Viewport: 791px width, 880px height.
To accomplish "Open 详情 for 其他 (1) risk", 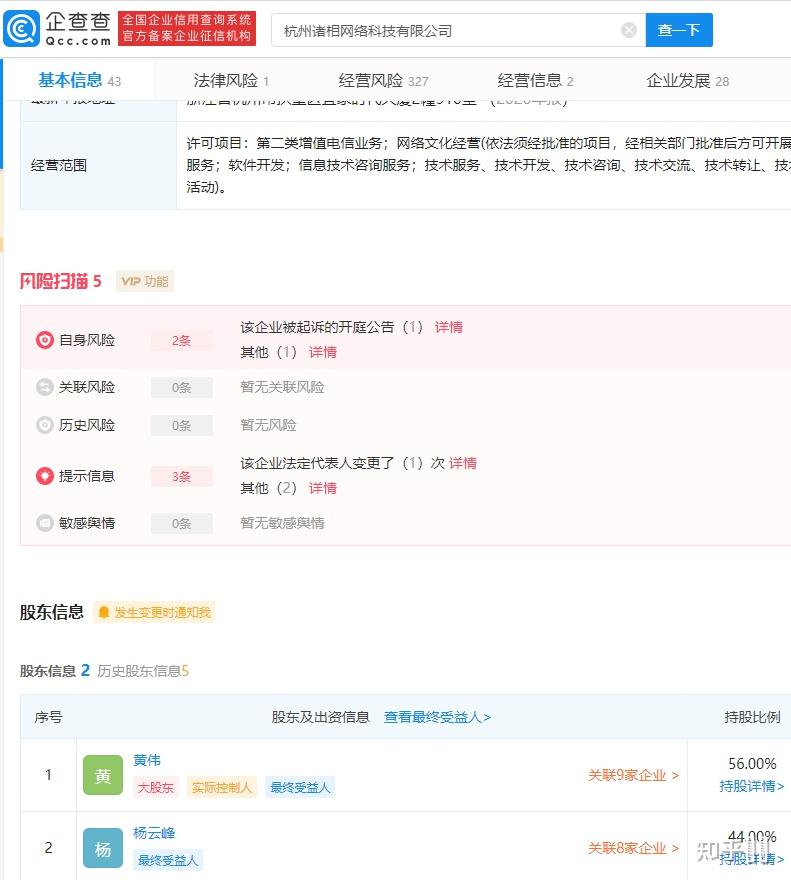I will pyautogui.click(x=323, y=352).
